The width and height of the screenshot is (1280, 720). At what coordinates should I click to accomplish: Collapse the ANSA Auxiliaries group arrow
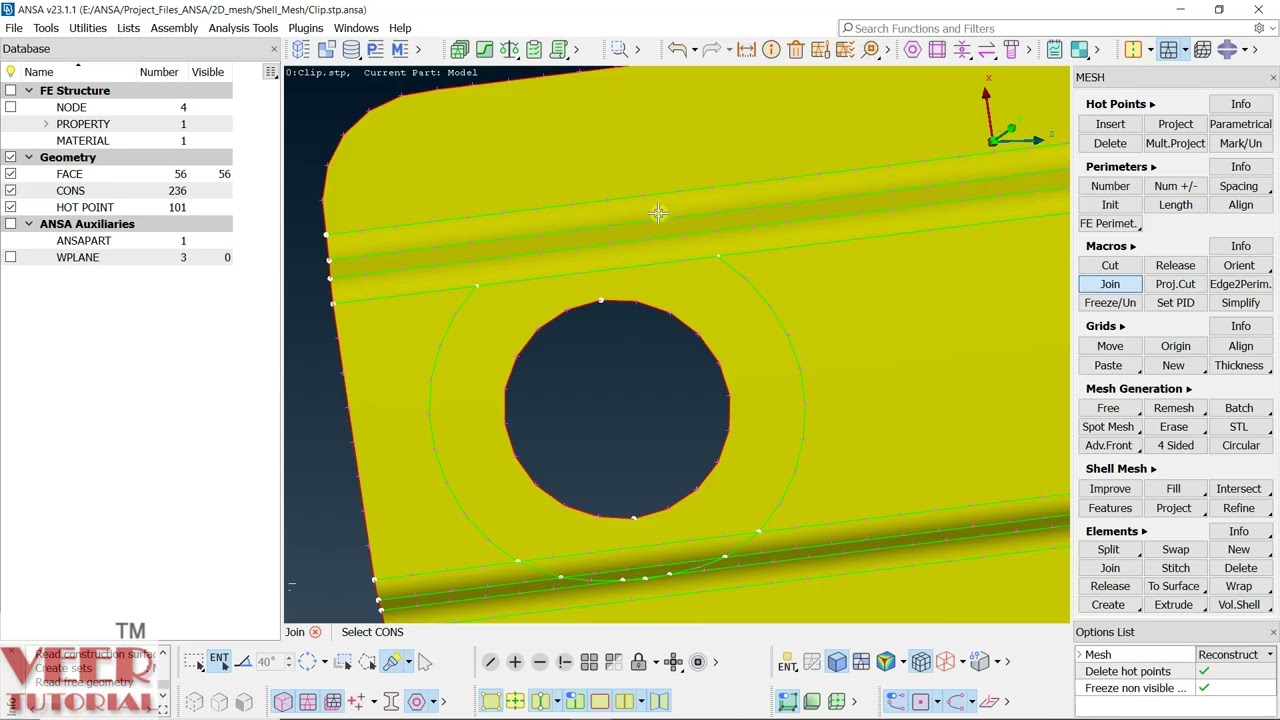click(29, 224)
